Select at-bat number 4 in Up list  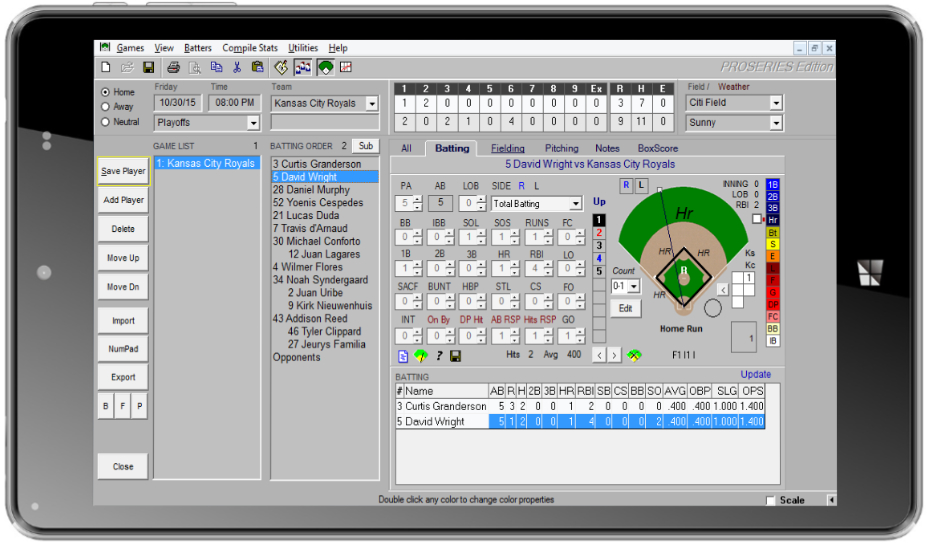tap(599, 258)
